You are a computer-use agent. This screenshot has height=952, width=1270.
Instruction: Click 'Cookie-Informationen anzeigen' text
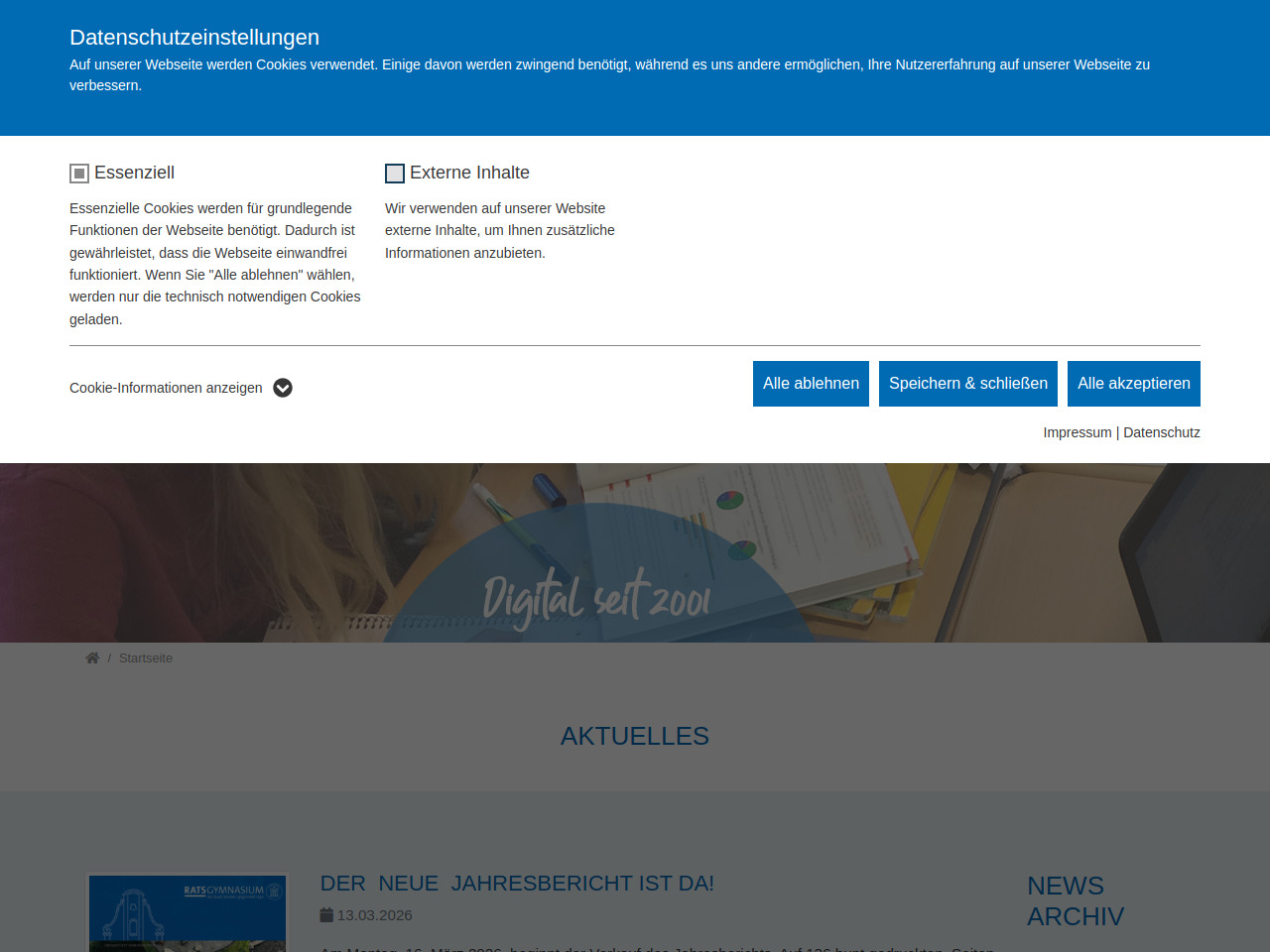click(166, 388)
